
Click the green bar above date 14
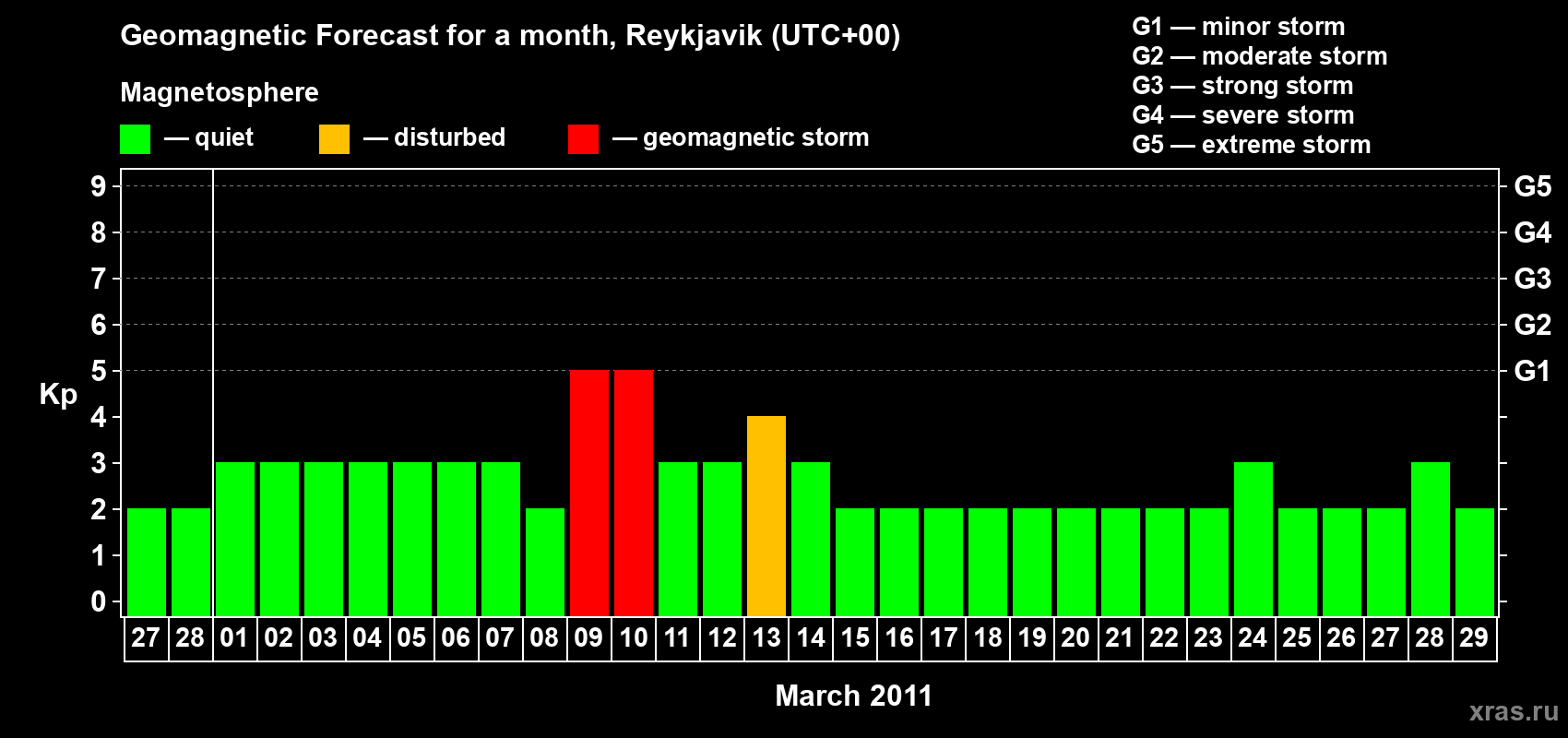(x=811, y=539)
